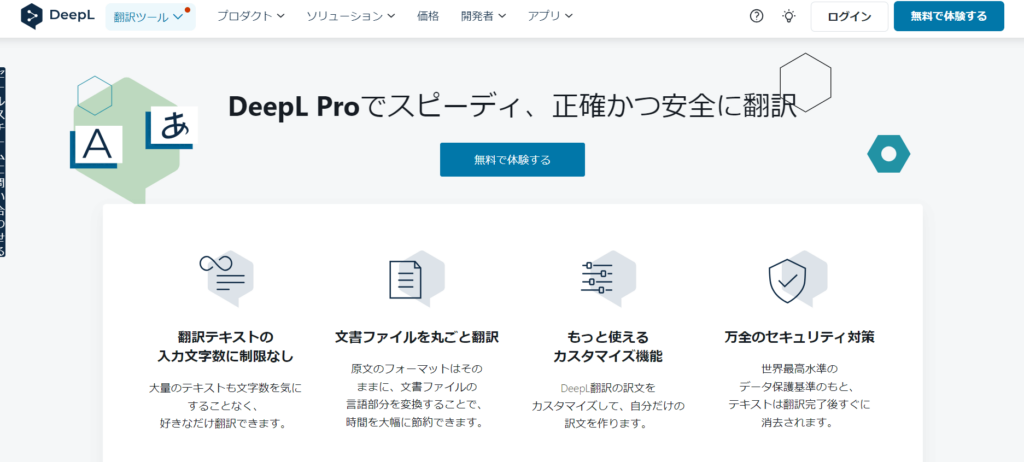The height and width of the screenshot is (462, 1024).
Task: Open the help question mark icon
Action: (x=756, y=17)
